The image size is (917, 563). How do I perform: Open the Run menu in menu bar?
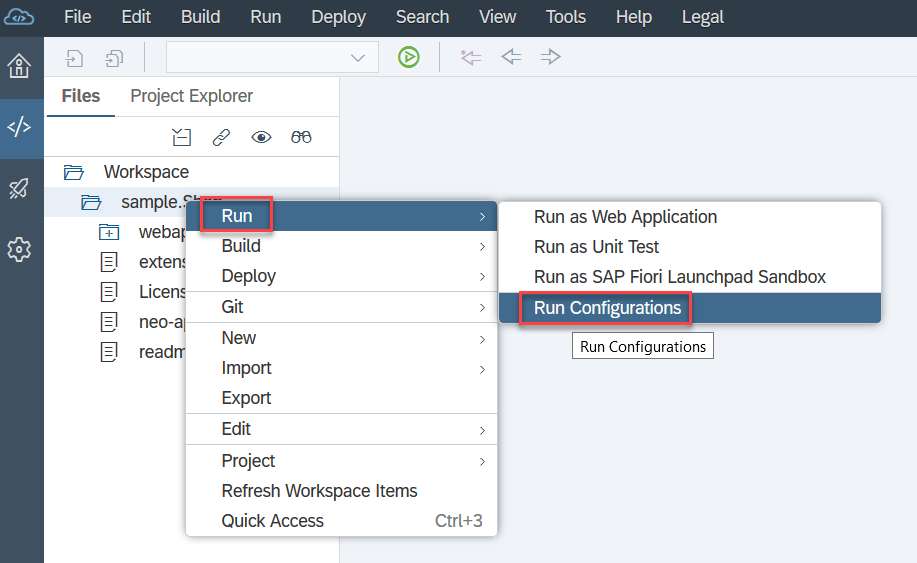266,17
